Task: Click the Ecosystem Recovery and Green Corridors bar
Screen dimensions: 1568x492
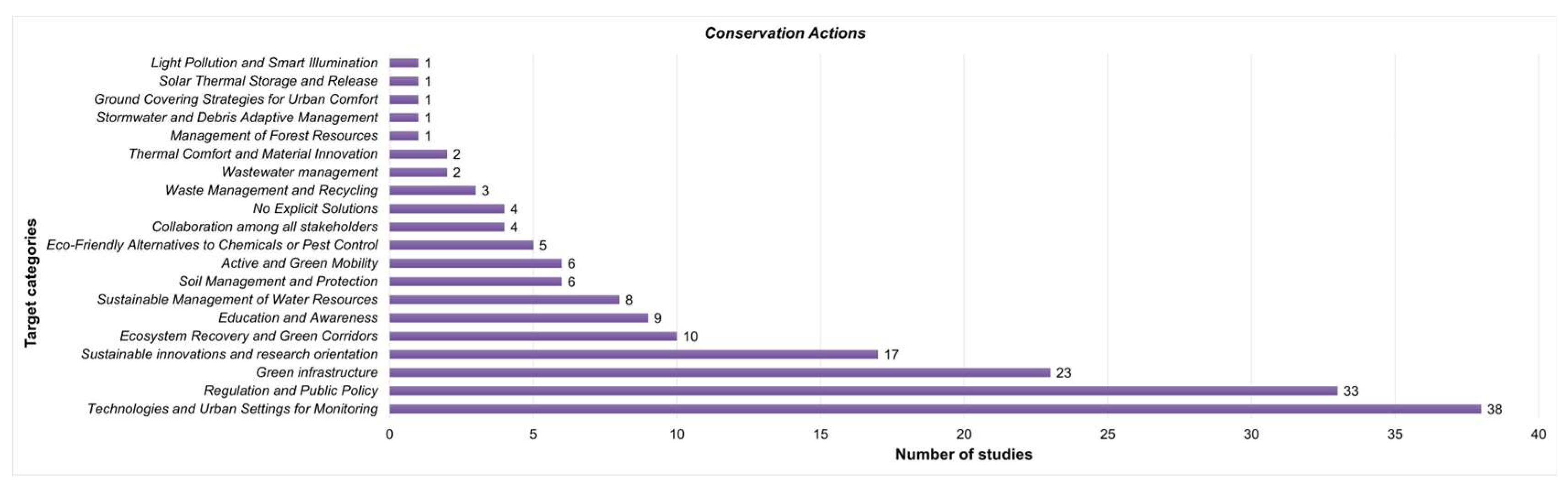Action: [533, 336]
